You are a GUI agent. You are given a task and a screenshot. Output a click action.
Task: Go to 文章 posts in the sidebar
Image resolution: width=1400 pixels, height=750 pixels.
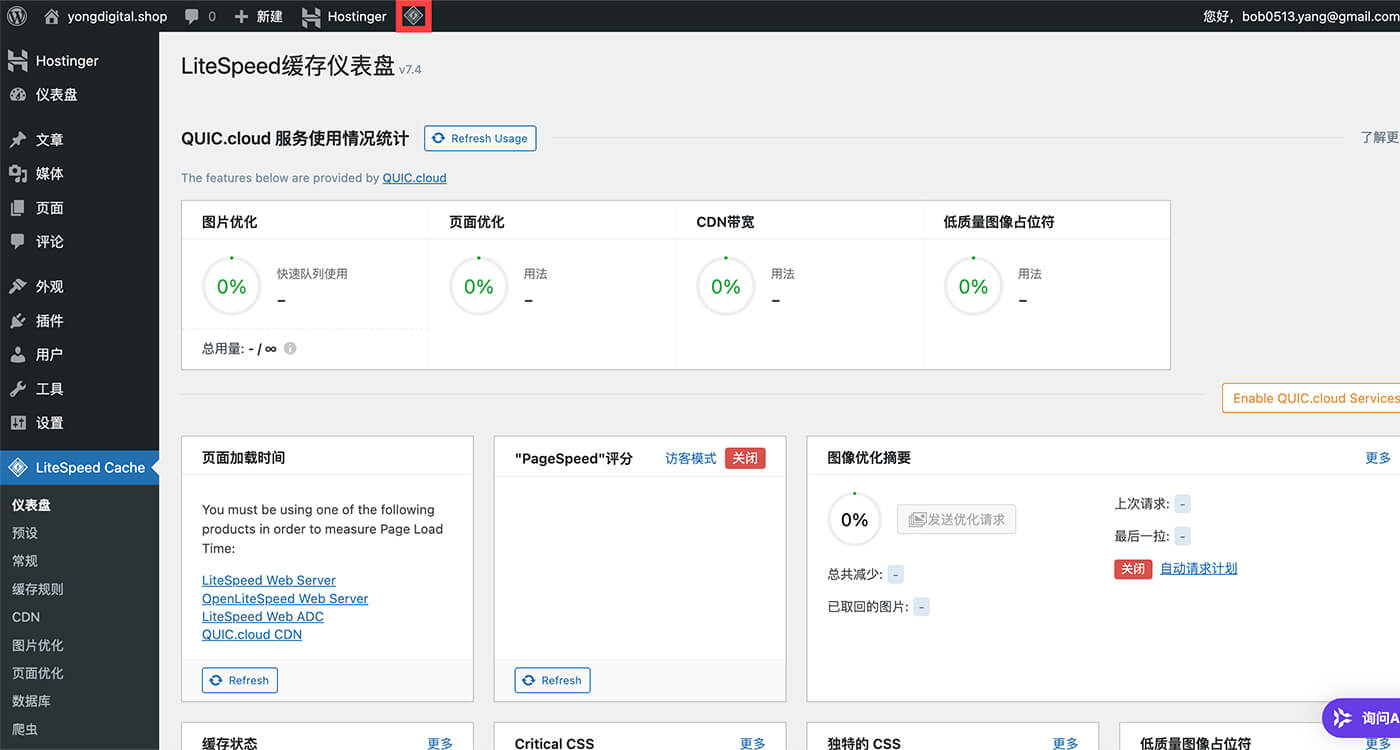(79, 140)
